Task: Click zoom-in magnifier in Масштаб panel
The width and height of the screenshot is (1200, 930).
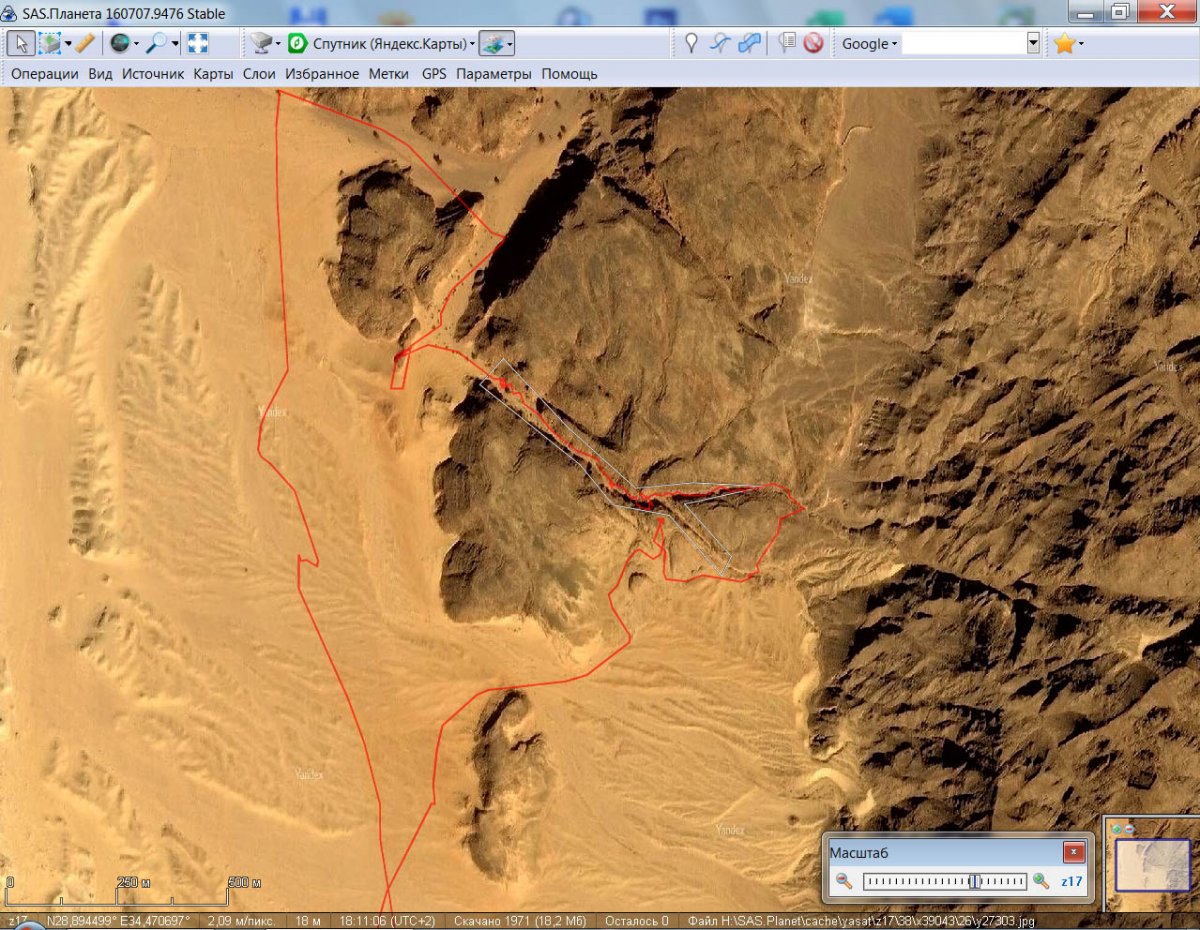Action: 1041,881
